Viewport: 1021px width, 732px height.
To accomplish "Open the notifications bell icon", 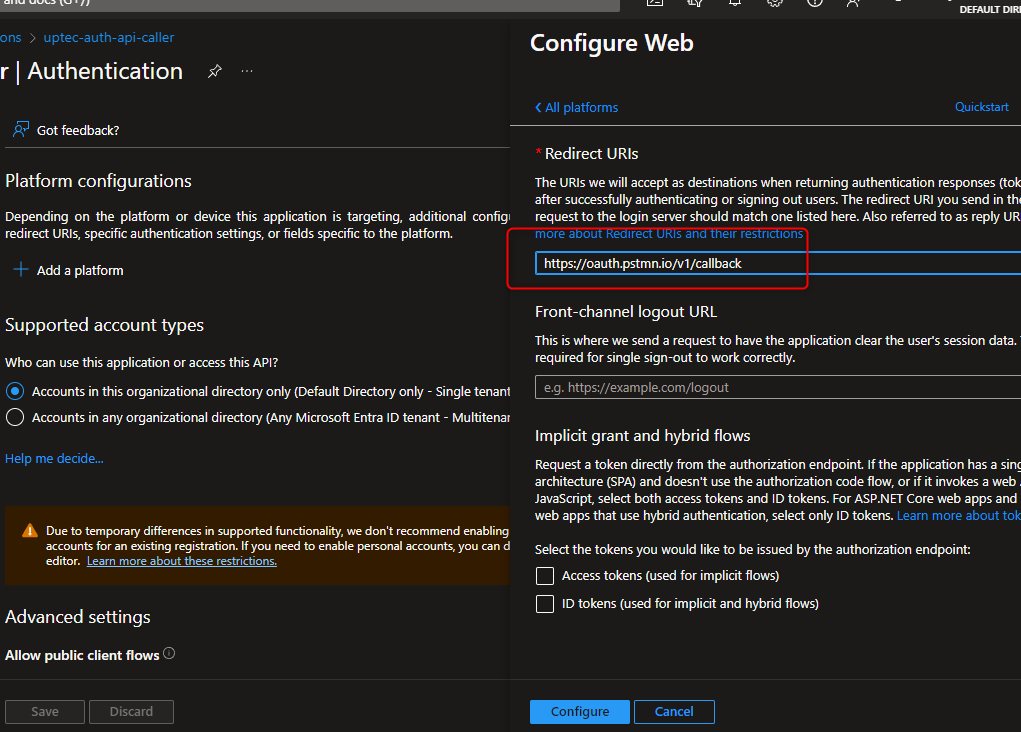I will (735, 3).
